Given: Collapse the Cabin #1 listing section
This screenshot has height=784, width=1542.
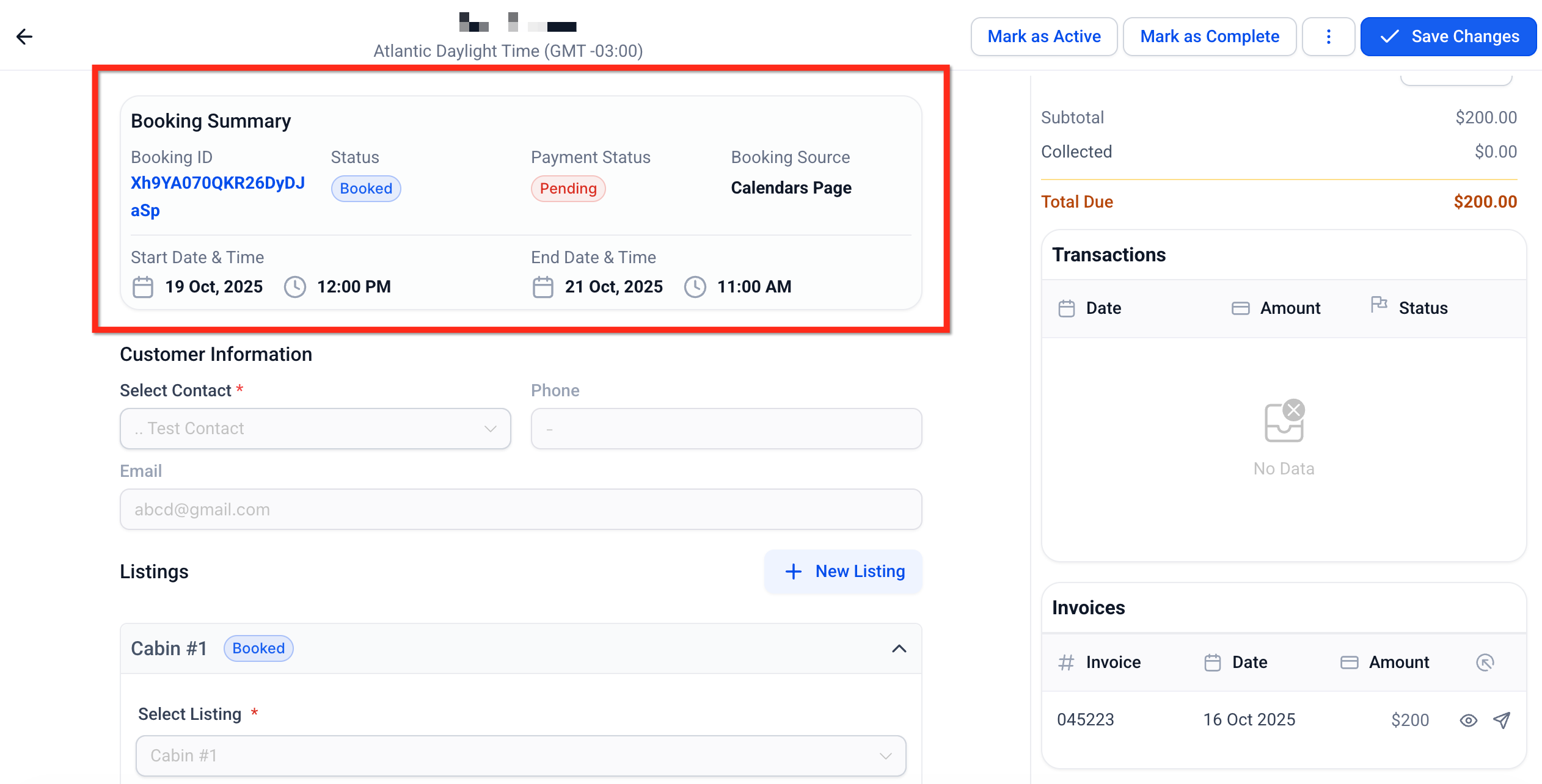Looking at the screenshot, I should click(x=899, y=648).
